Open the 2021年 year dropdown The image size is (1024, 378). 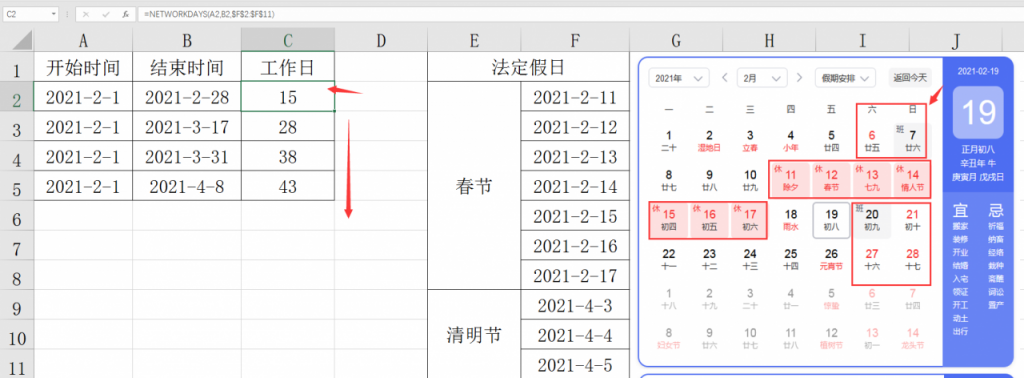coord(679,78)
